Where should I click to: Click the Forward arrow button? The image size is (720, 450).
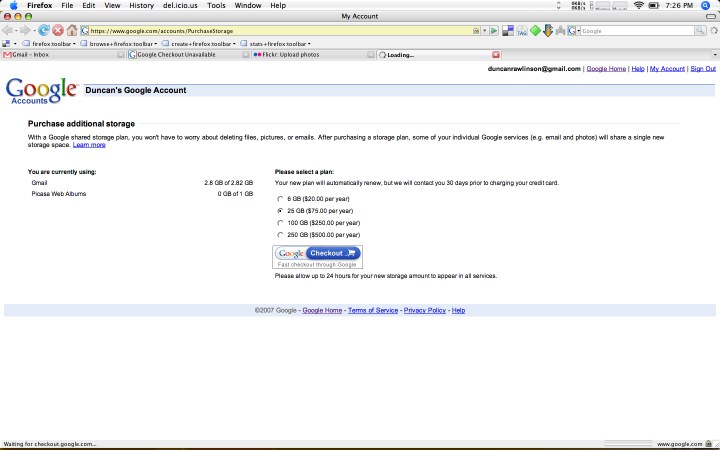point(25,31)
